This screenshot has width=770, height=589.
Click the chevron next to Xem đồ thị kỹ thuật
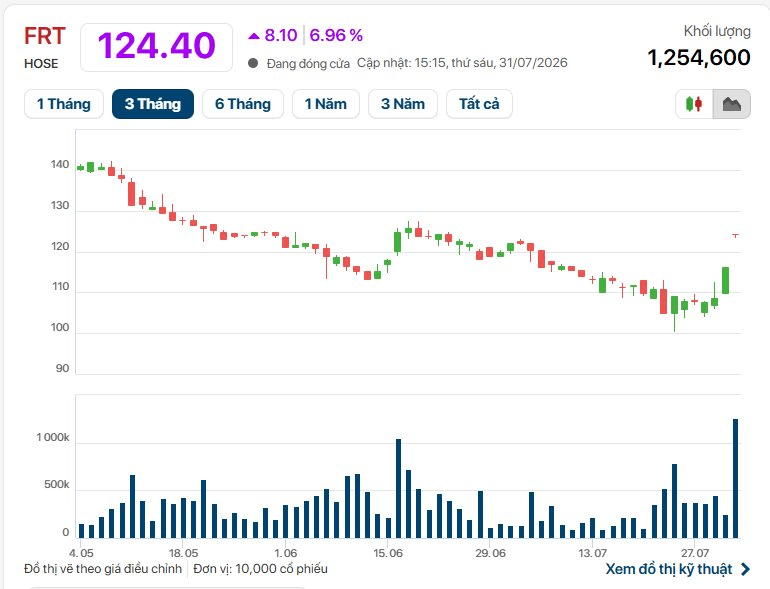(x=745, y=569)
